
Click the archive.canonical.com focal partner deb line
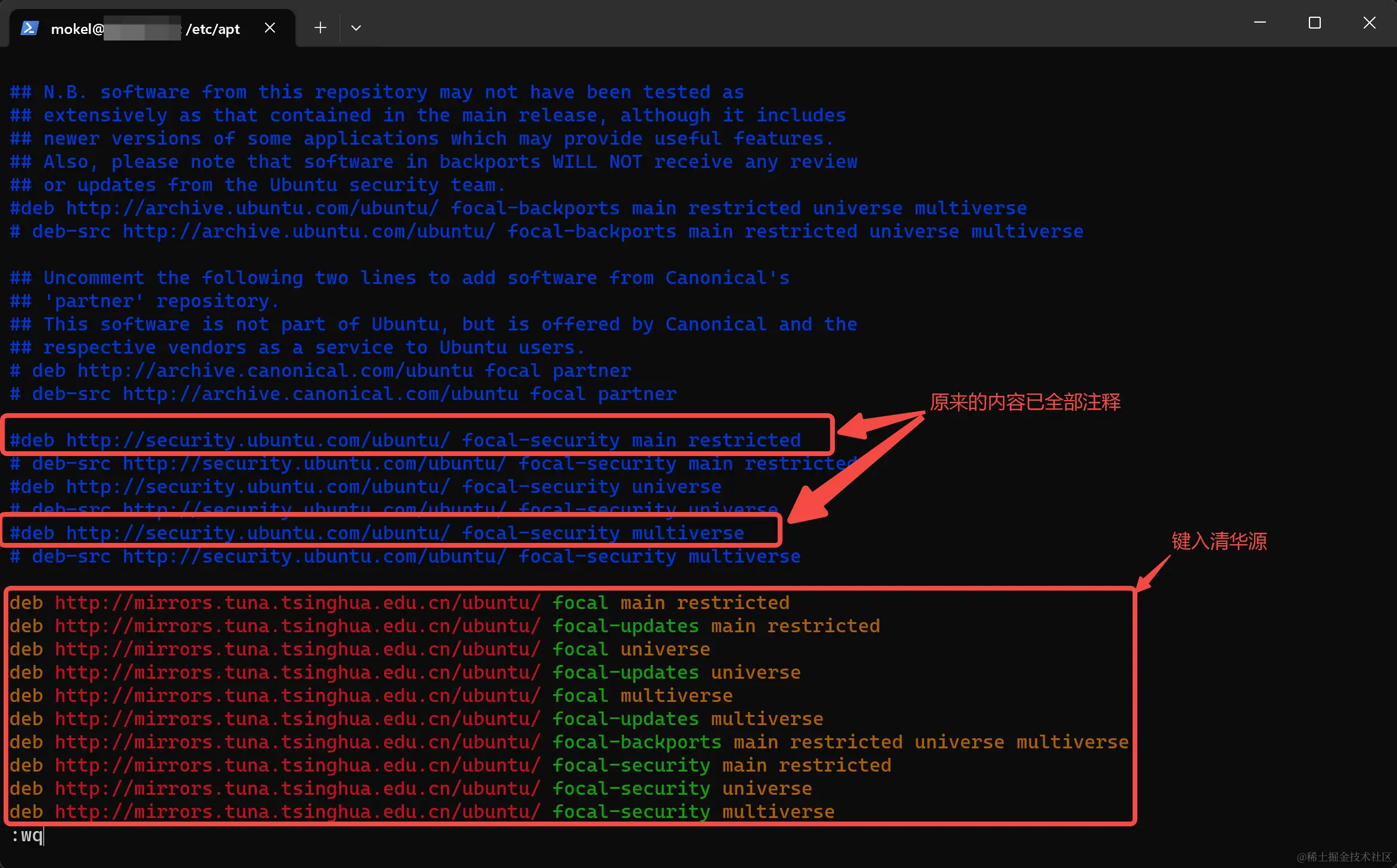point(320,371)
